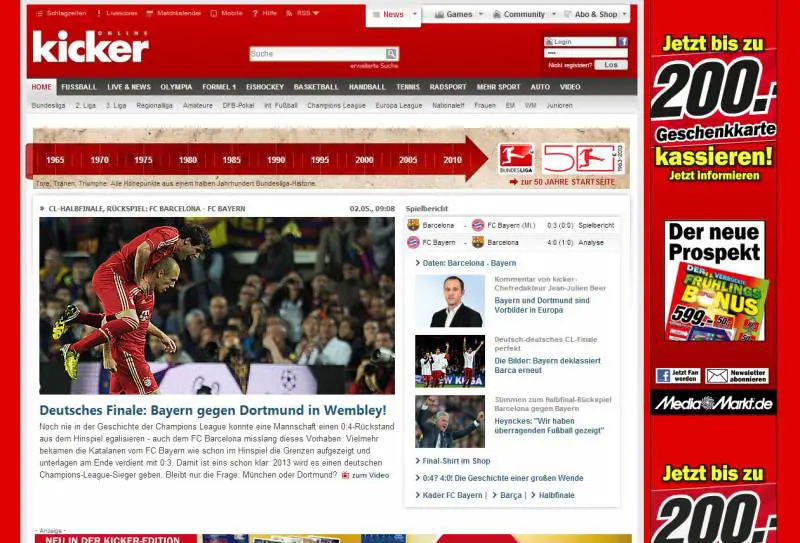Click thumbnail of Jean-Julien Beer commentary

tap(450, 301)
